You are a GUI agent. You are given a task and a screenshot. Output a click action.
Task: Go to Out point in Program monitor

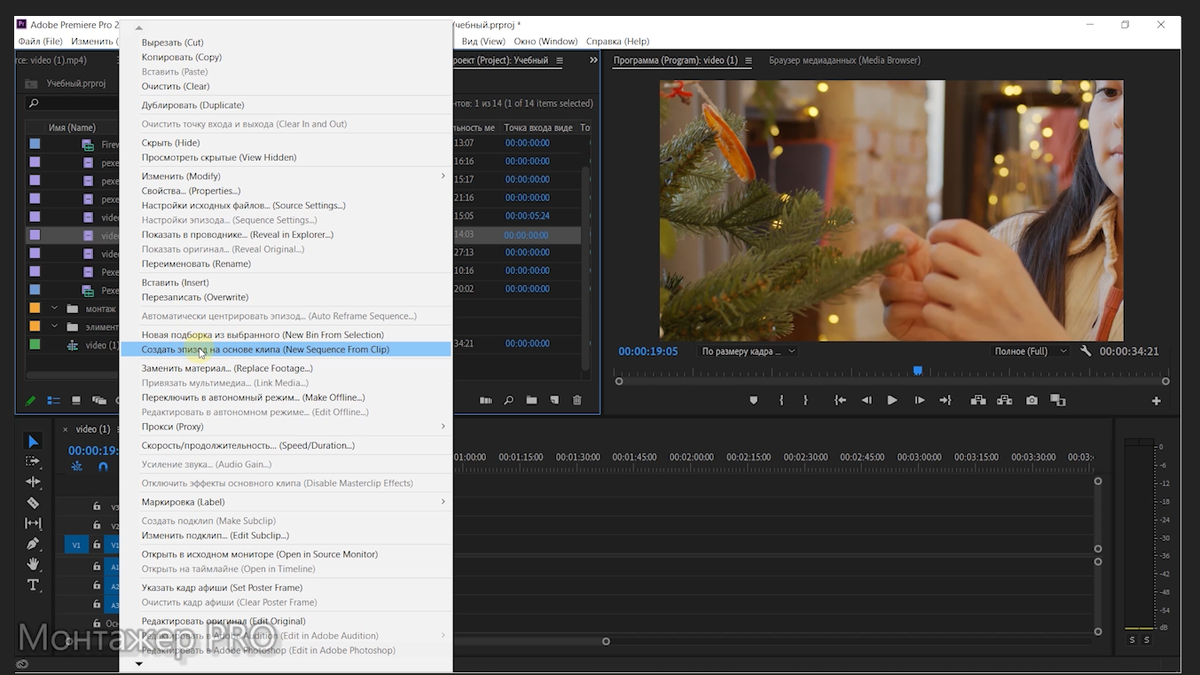(x=945, y=400)
